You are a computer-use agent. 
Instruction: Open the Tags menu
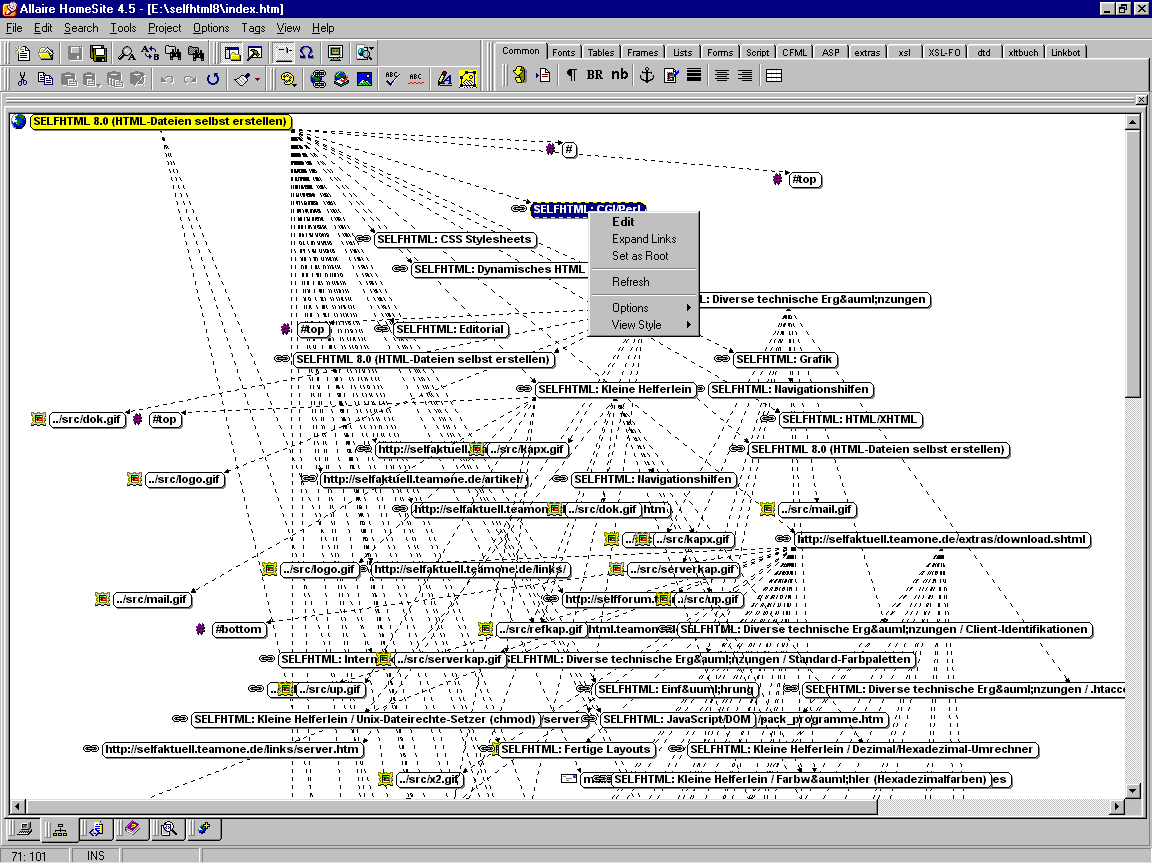tap(253, 28)
